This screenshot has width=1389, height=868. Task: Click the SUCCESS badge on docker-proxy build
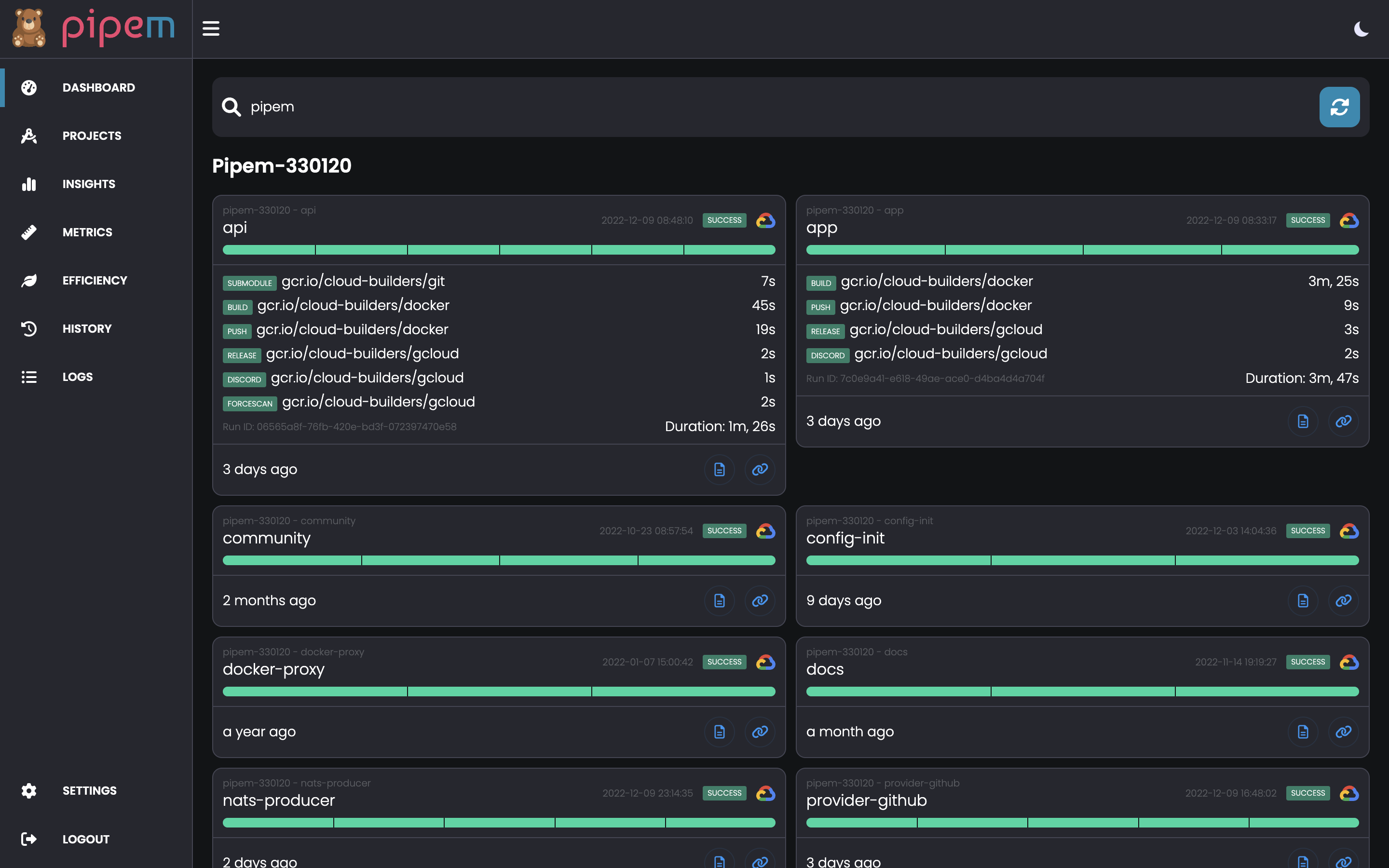pyautogui.click(x=724, y=661)
